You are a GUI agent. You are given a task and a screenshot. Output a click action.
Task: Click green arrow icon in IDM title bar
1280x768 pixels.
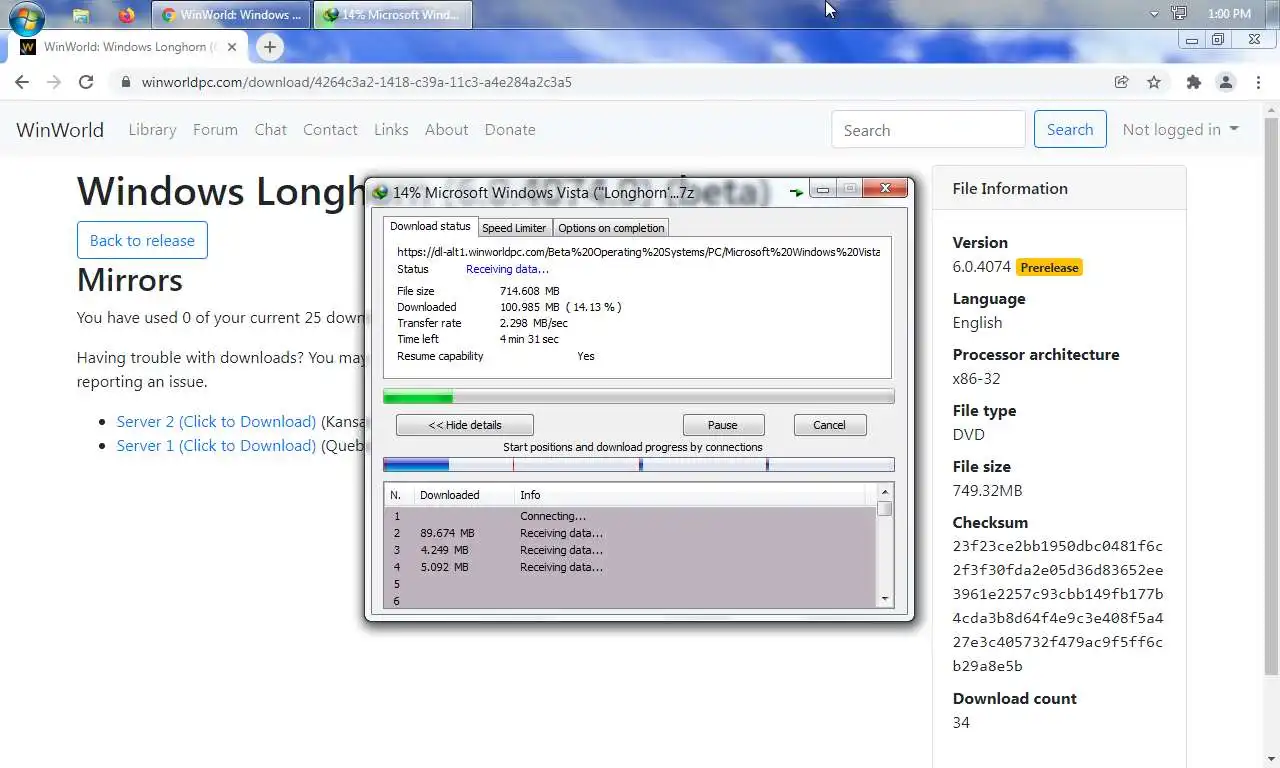tap(796, 192)
